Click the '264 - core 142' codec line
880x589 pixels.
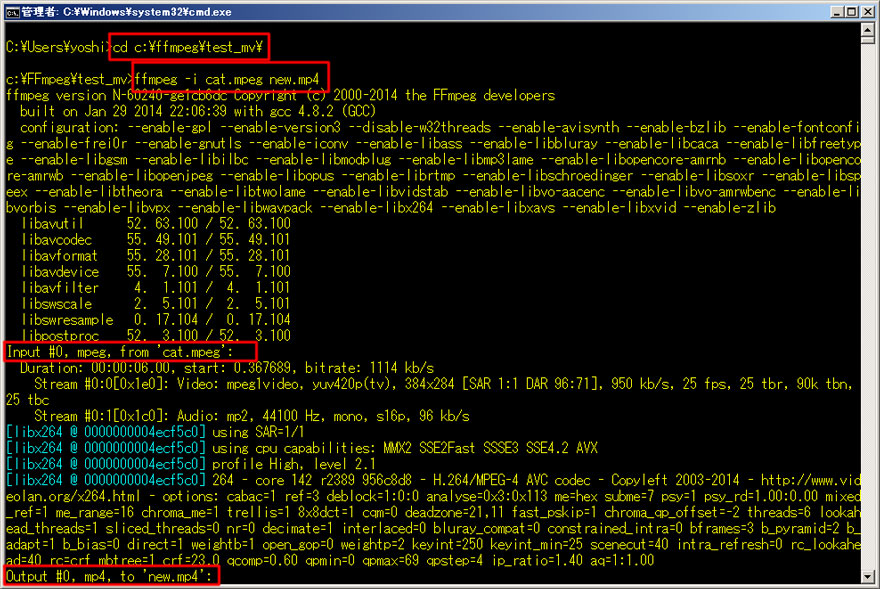pos(433,480)
